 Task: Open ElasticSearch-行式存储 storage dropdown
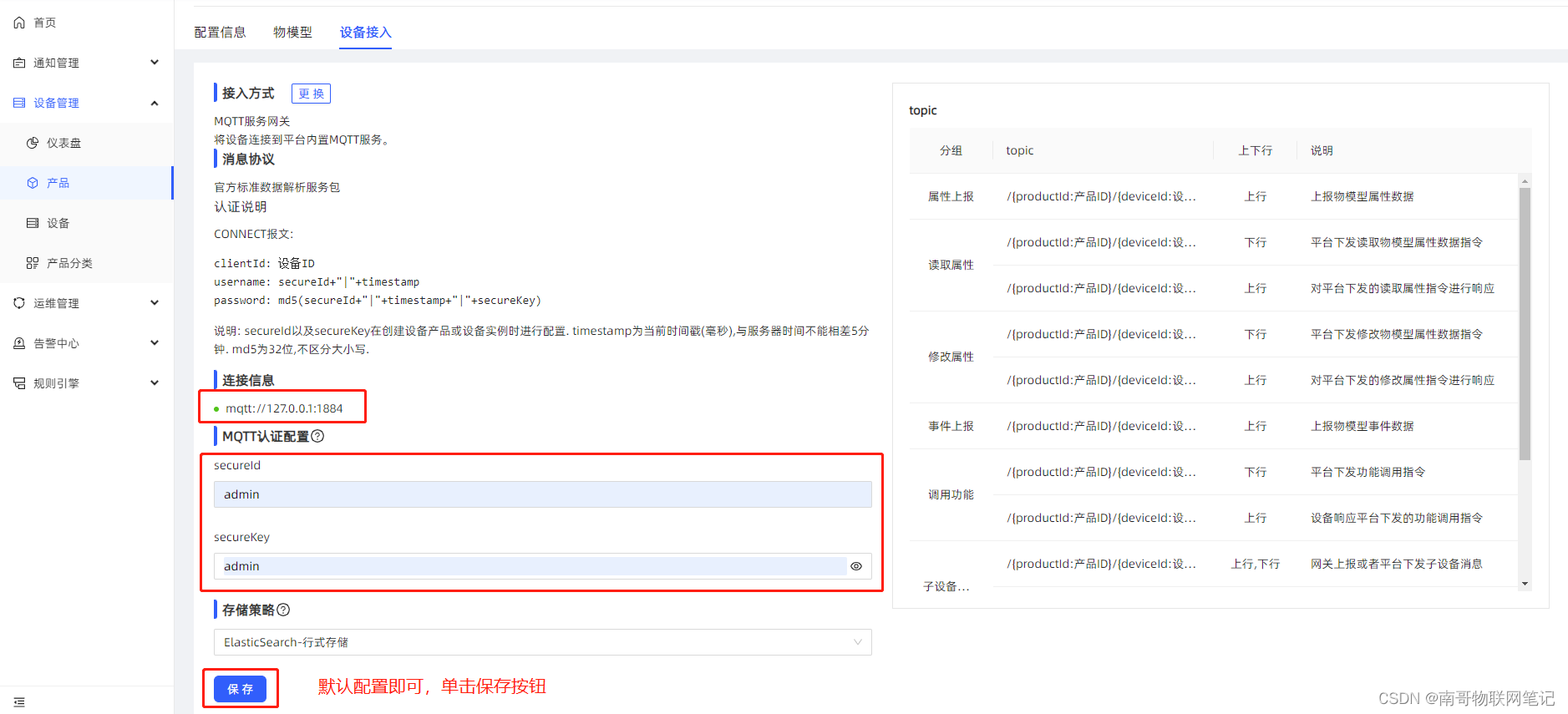(x=543, y=642)
